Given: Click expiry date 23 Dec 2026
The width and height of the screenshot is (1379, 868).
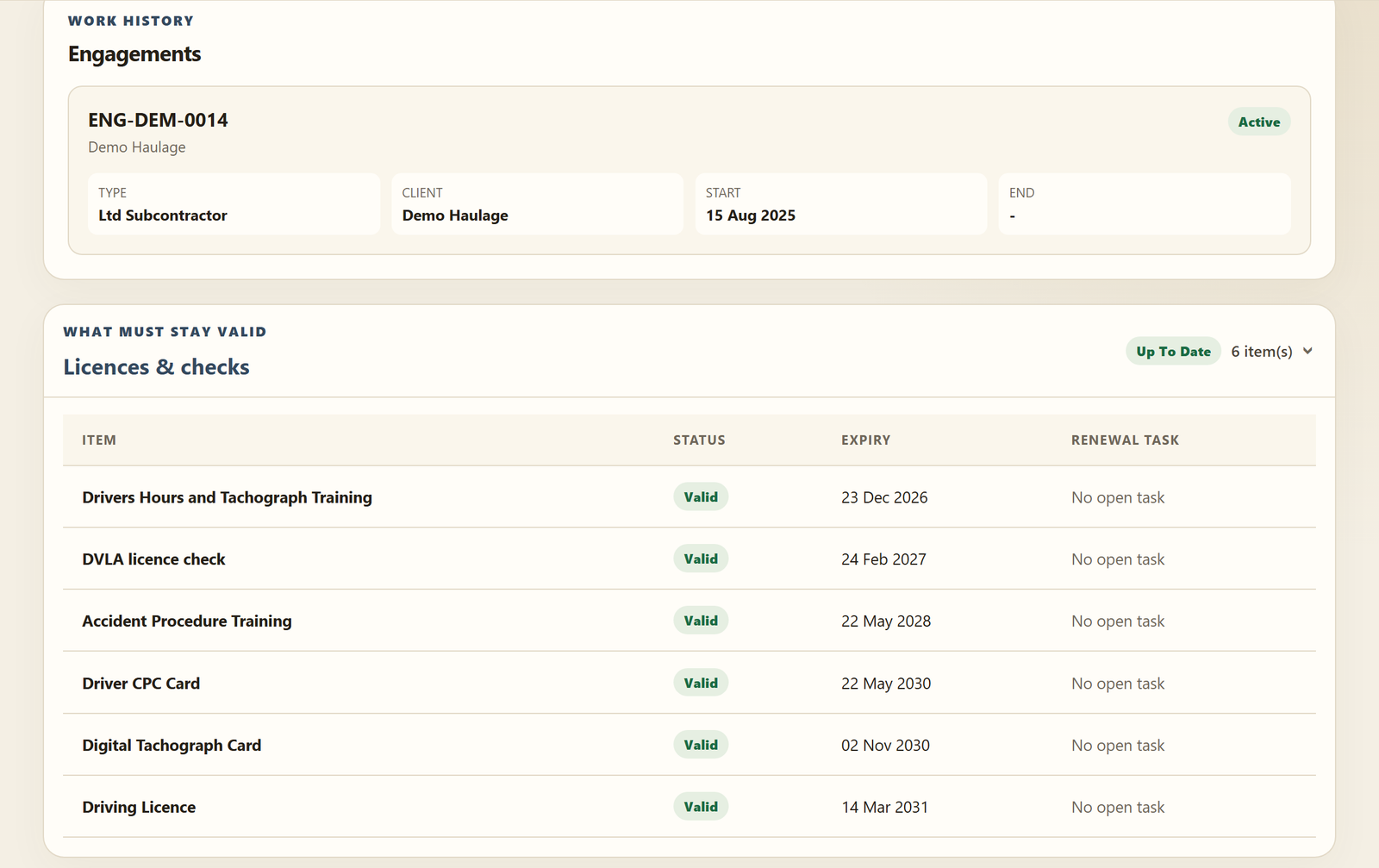Looking at the screenshot, I should coord(884,497).
